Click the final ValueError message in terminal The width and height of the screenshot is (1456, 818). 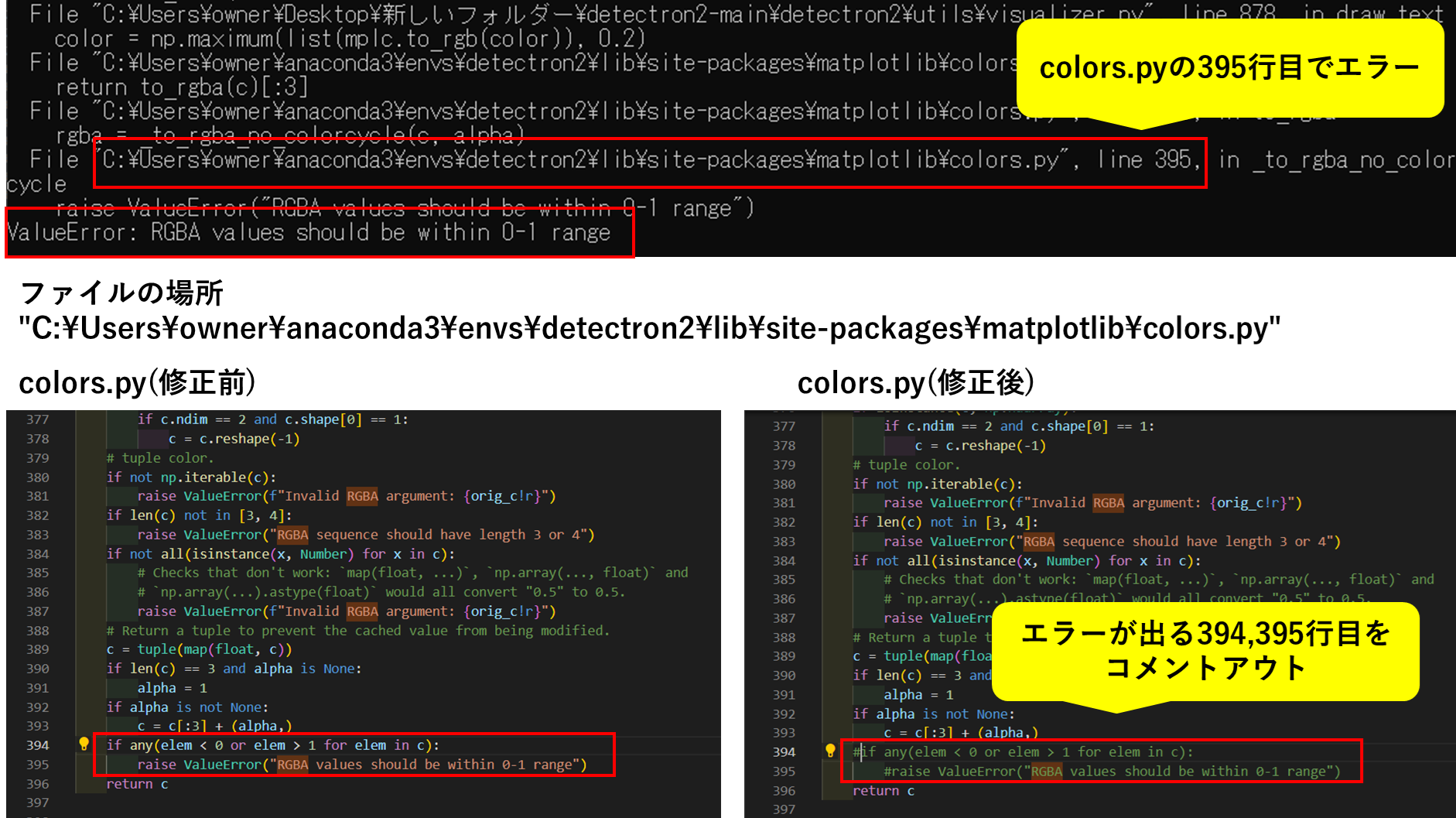[x=309, y=233]
